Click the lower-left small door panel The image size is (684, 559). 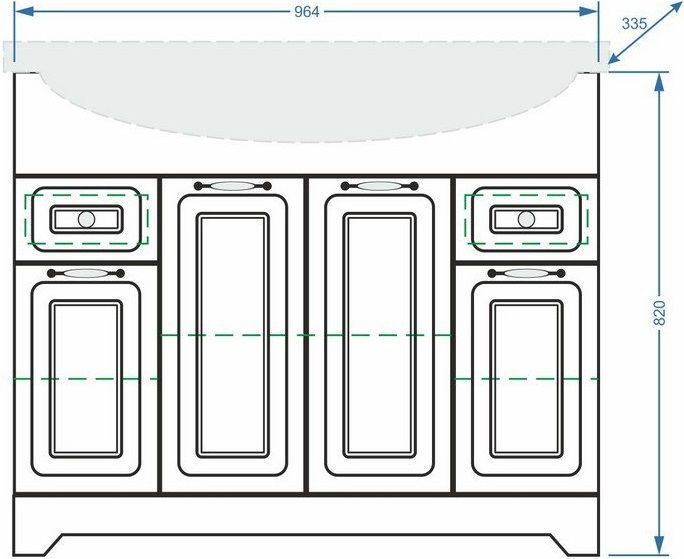click(86, 378)
